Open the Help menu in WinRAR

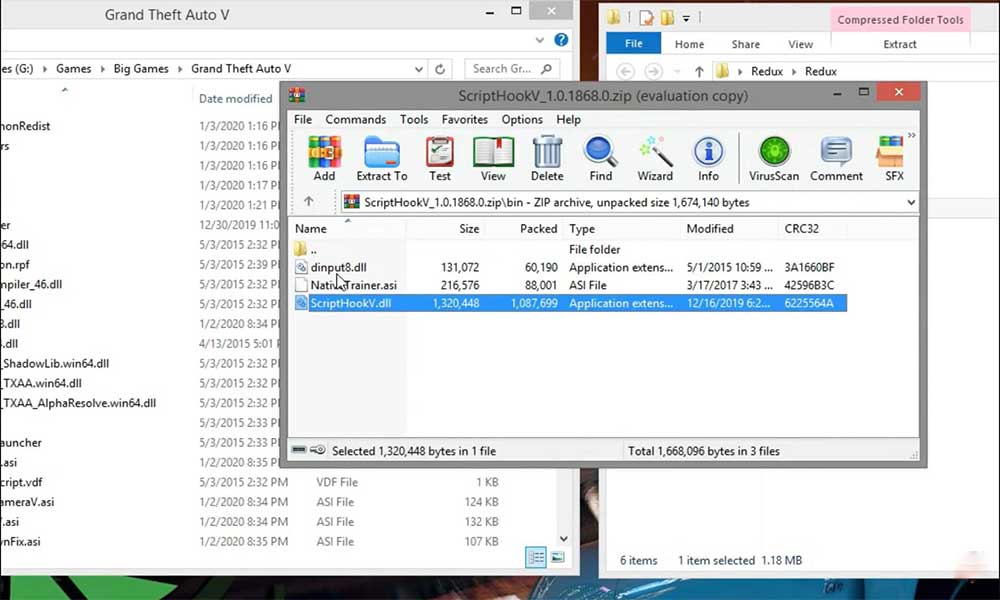click(x=568, y=119)
